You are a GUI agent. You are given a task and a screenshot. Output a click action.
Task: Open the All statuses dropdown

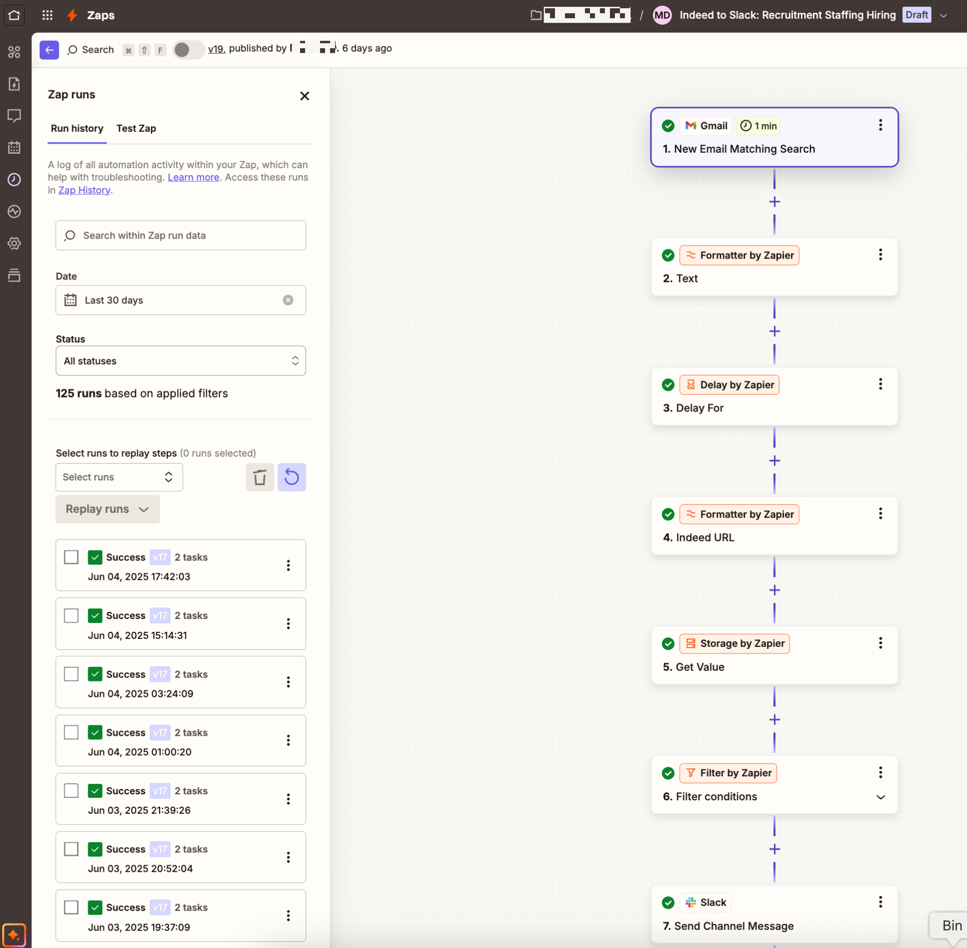coord(181,361)
